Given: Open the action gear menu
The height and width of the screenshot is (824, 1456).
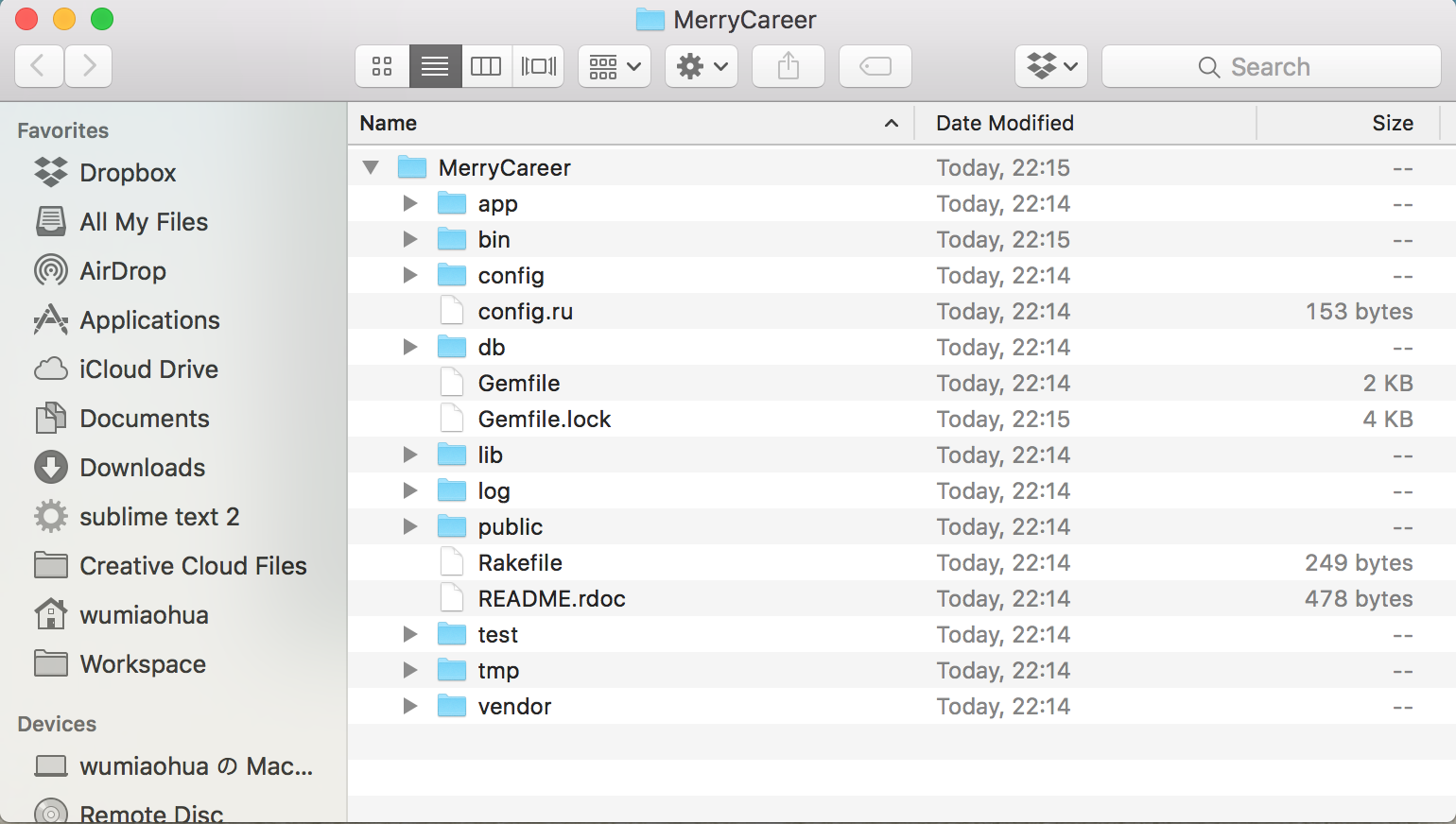Looking at the screenshot, I should coord(701,66).
